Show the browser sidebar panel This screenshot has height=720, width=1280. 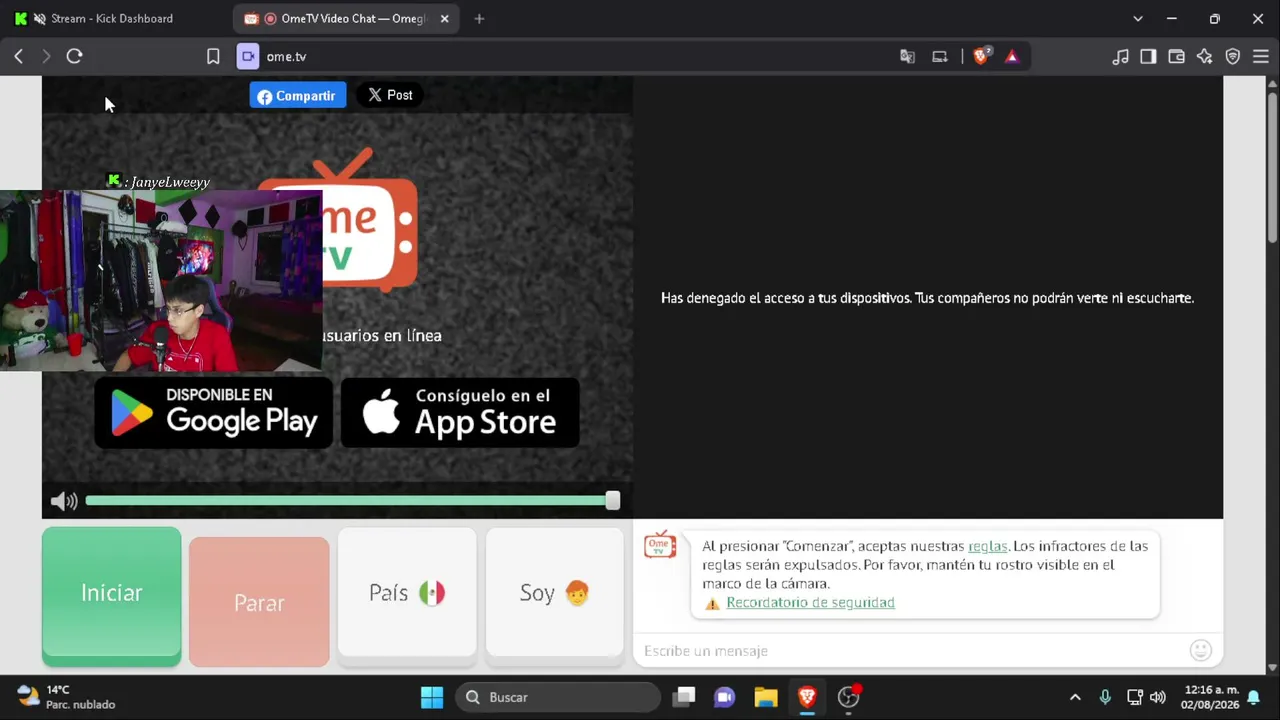click(1148, 57)
